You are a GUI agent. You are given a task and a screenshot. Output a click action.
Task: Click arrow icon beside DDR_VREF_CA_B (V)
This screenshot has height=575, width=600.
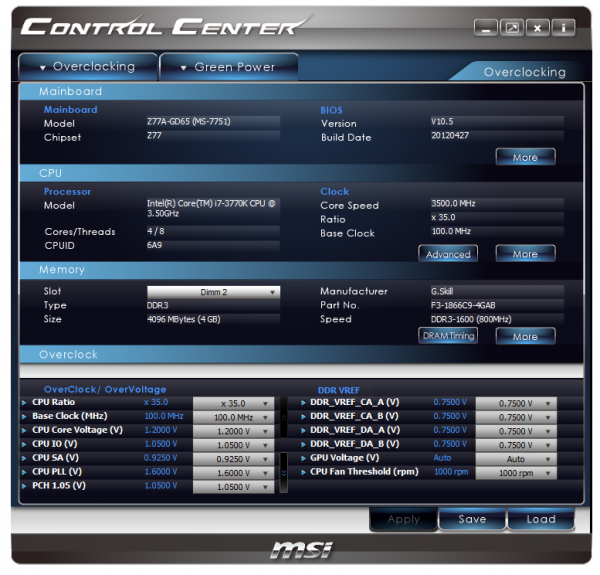(x=303, y=417)
